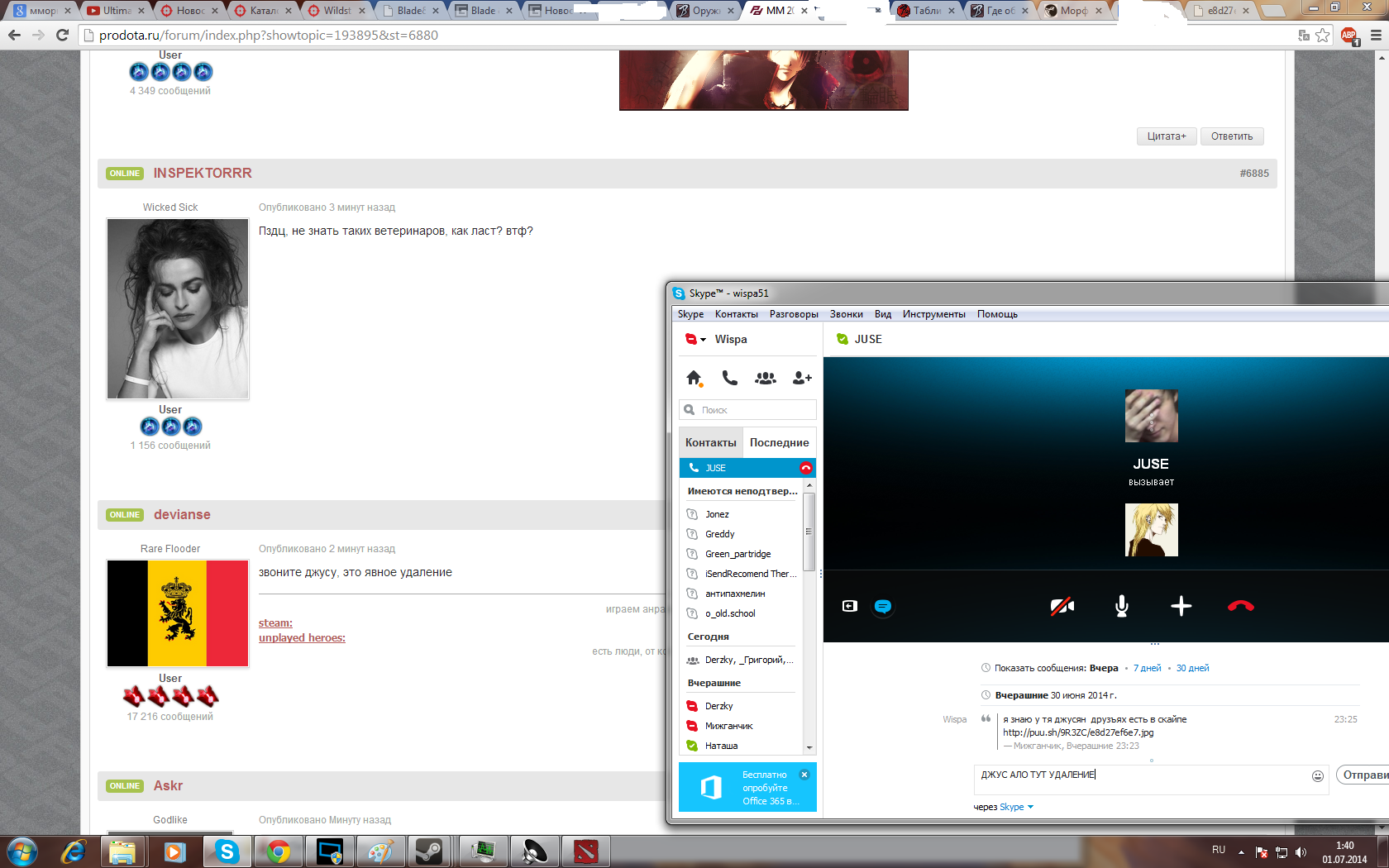Show messages from 7 дней
Screen dimensions: 1389x868
[x=1147, y=668]
